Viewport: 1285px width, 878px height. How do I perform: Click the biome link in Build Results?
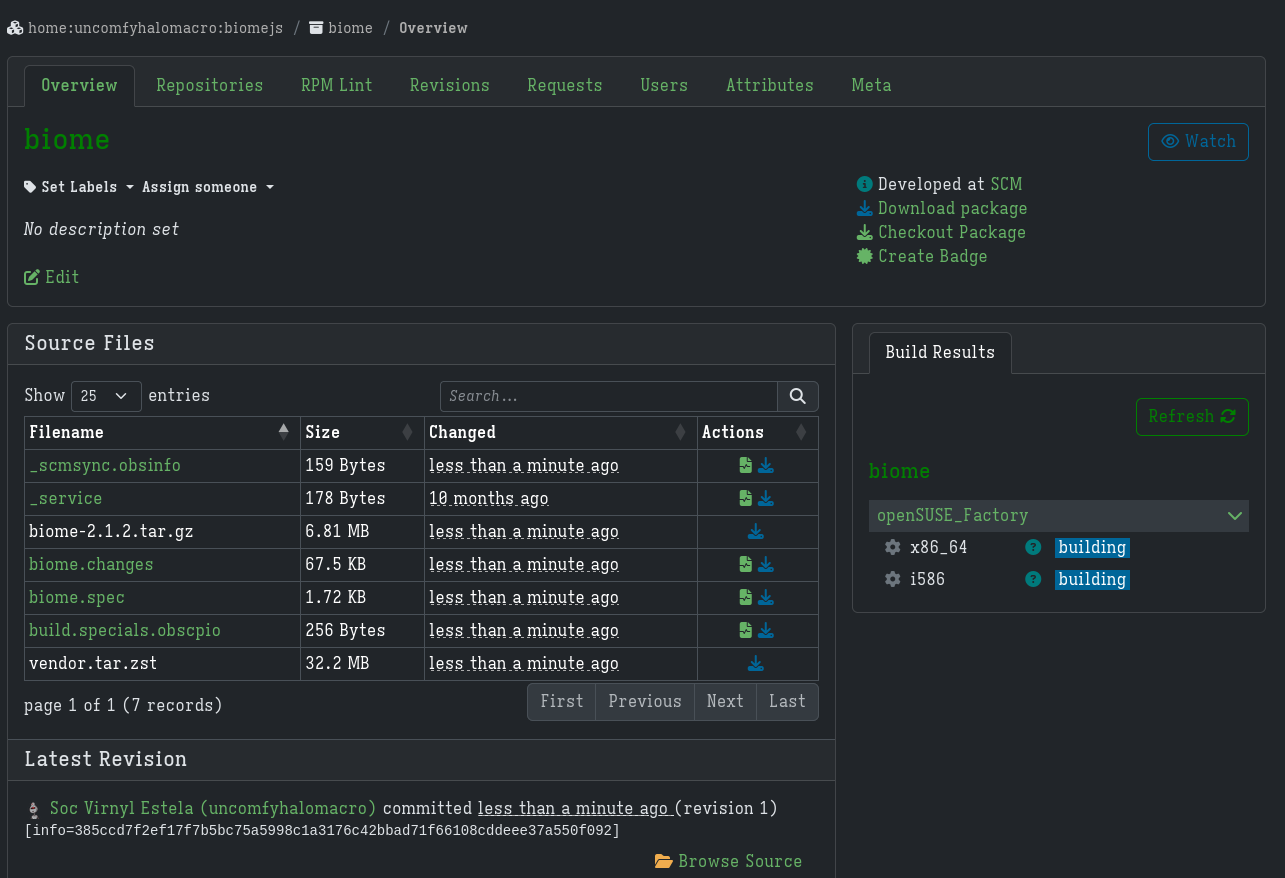(x=899, y=470)
